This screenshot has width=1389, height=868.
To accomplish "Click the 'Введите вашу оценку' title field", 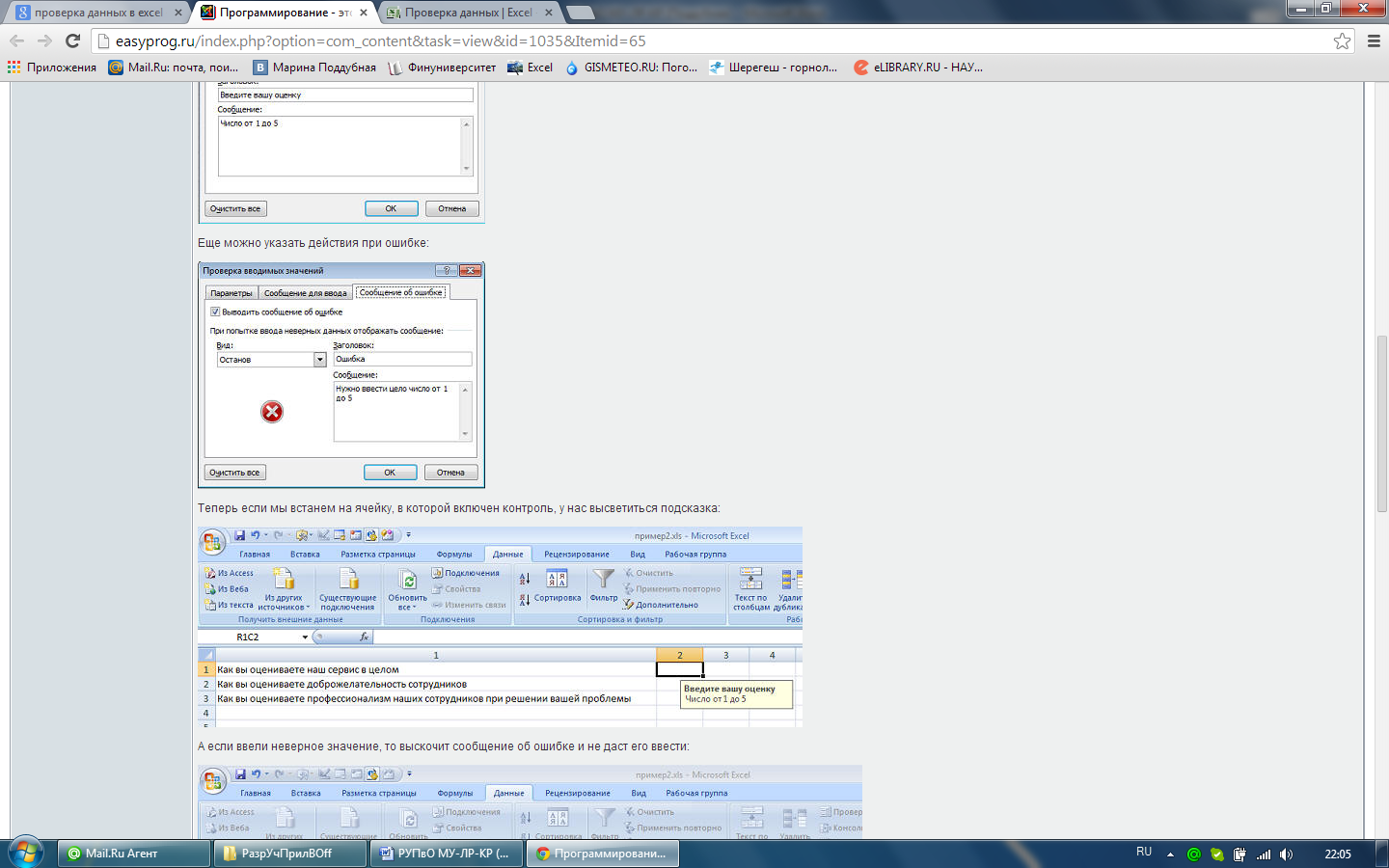I will click(345, 95).
